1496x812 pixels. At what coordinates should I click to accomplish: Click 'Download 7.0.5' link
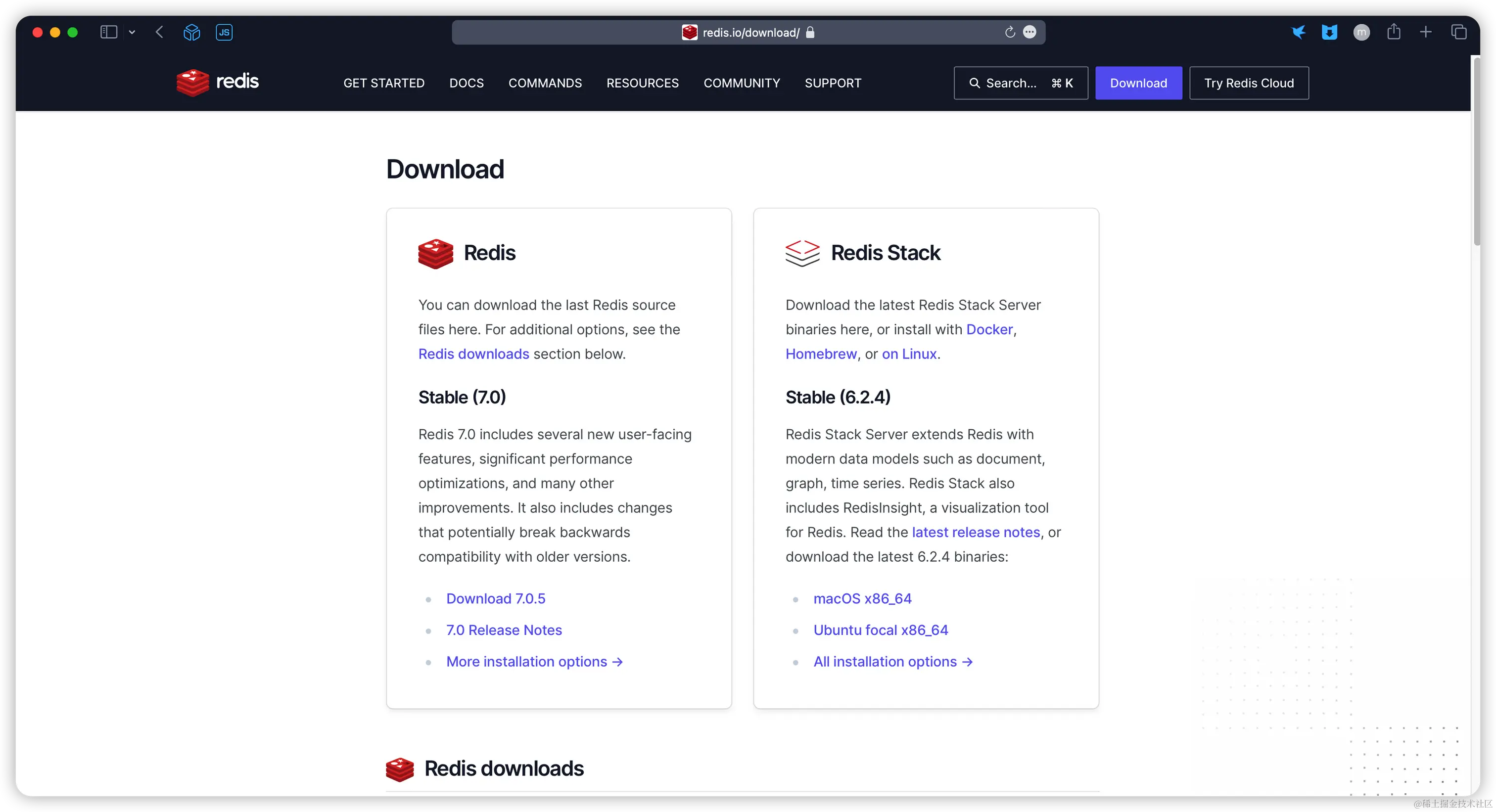(x=495, y=598)
